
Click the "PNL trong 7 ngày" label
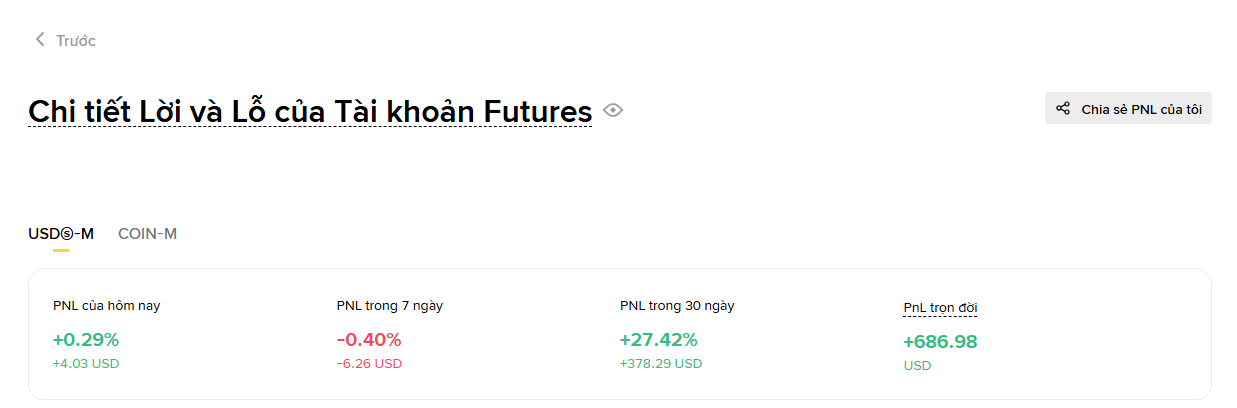[390, 306]
